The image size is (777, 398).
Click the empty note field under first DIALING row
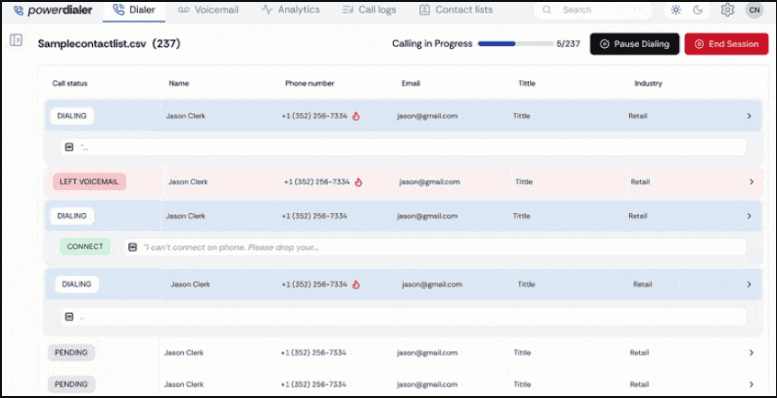pos(403,147)
